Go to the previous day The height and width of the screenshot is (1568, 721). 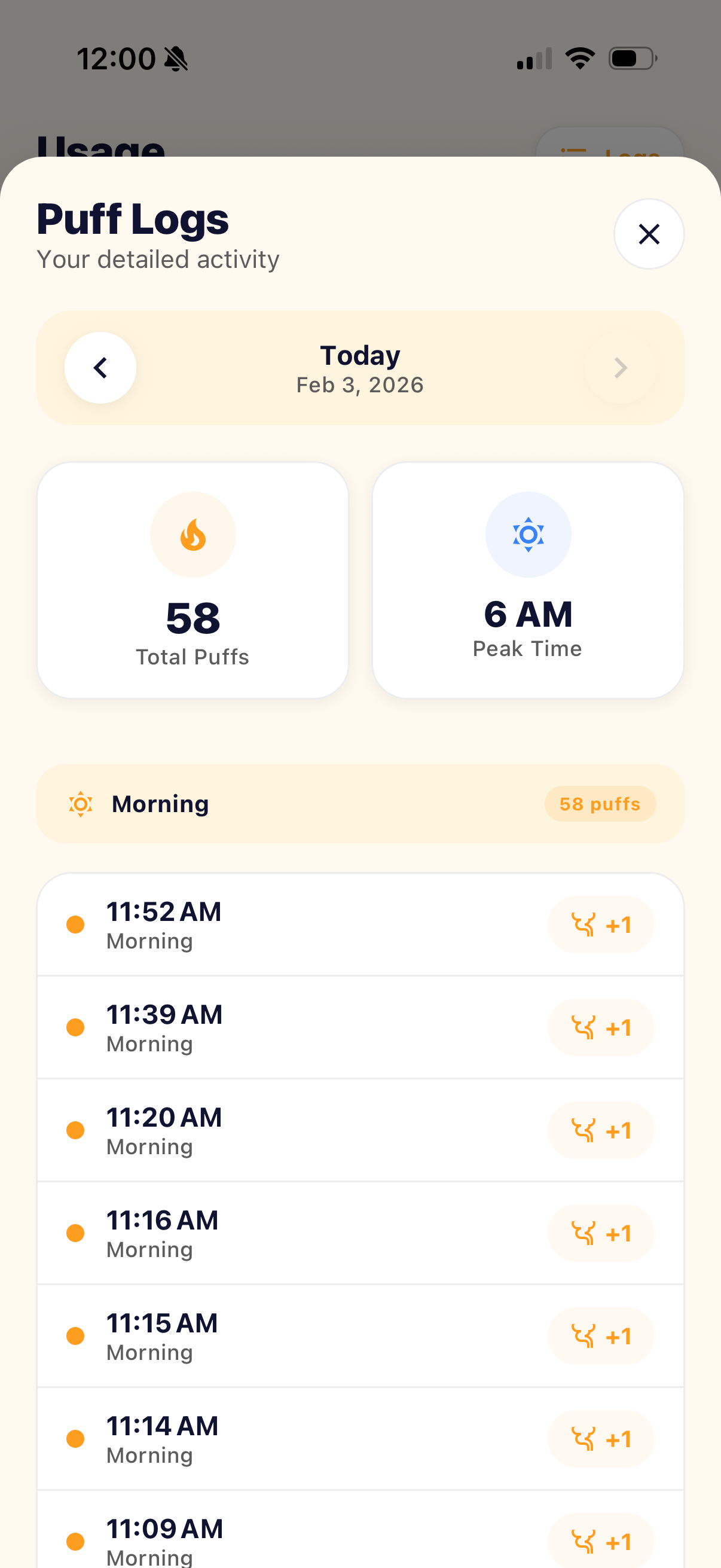pos(100,368)
